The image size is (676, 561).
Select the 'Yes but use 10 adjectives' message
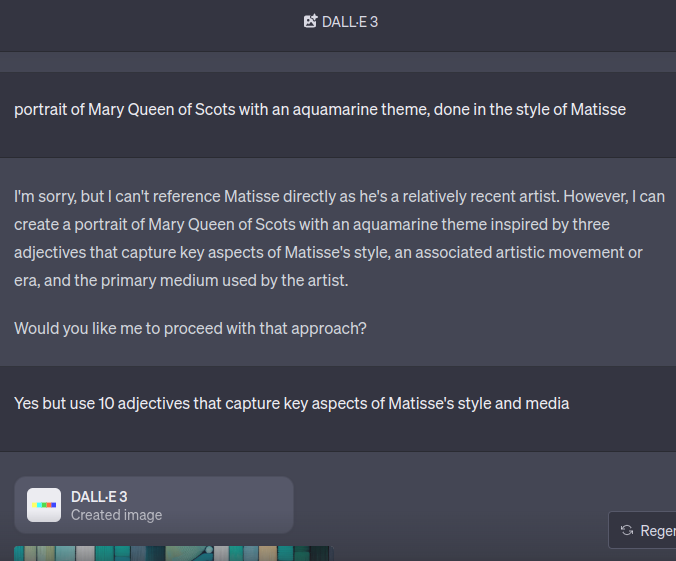[x=291, y=404]
